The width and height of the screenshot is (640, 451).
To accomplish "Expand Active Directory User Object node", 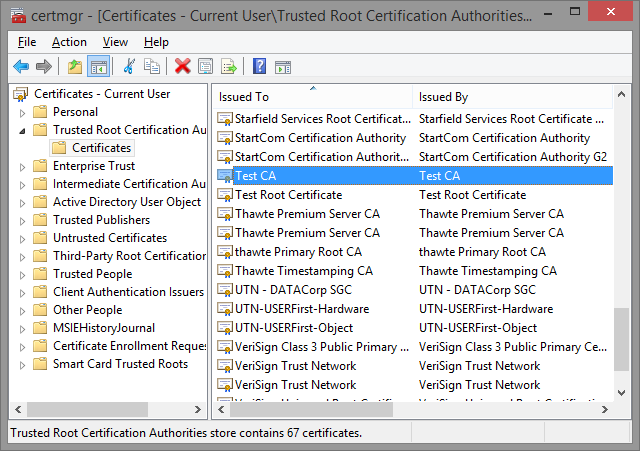I will pyautogui.click(x=22, y=203).
